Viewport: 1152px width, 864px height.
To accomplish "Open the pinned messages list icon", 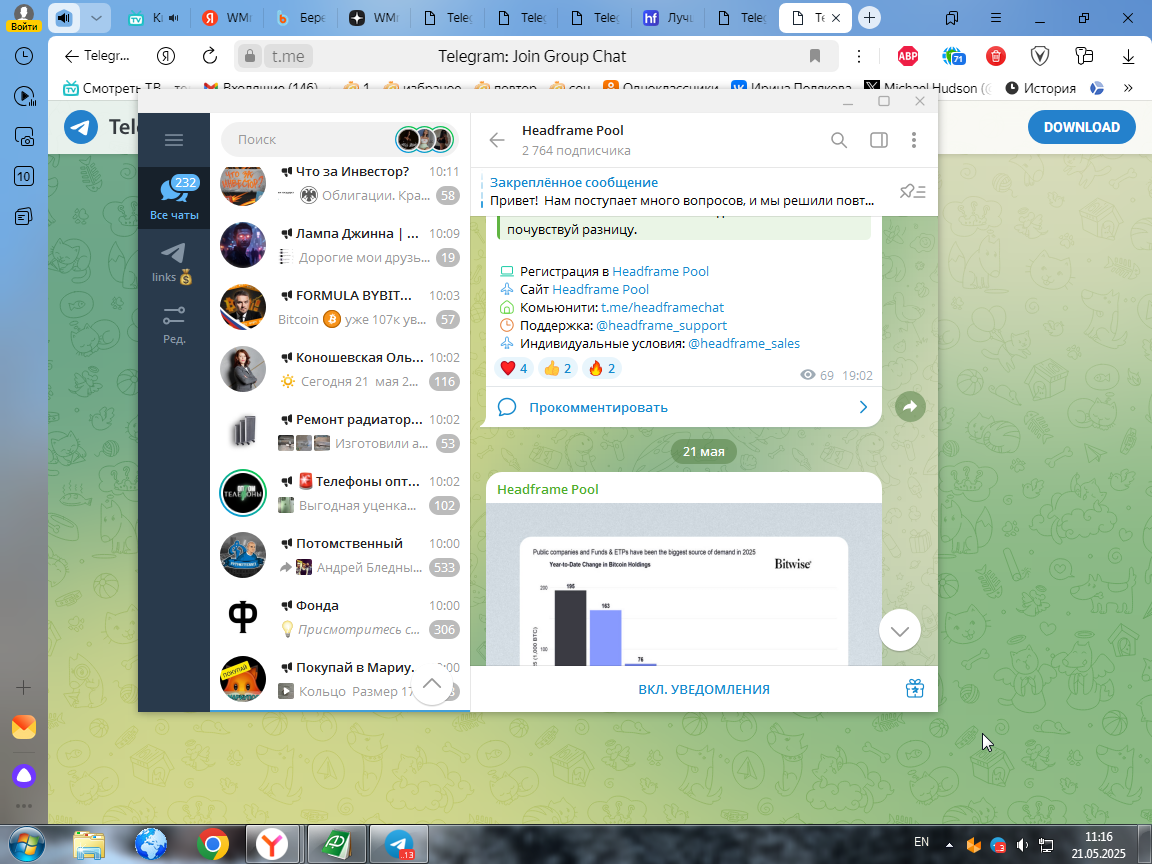I will (912, 192).
